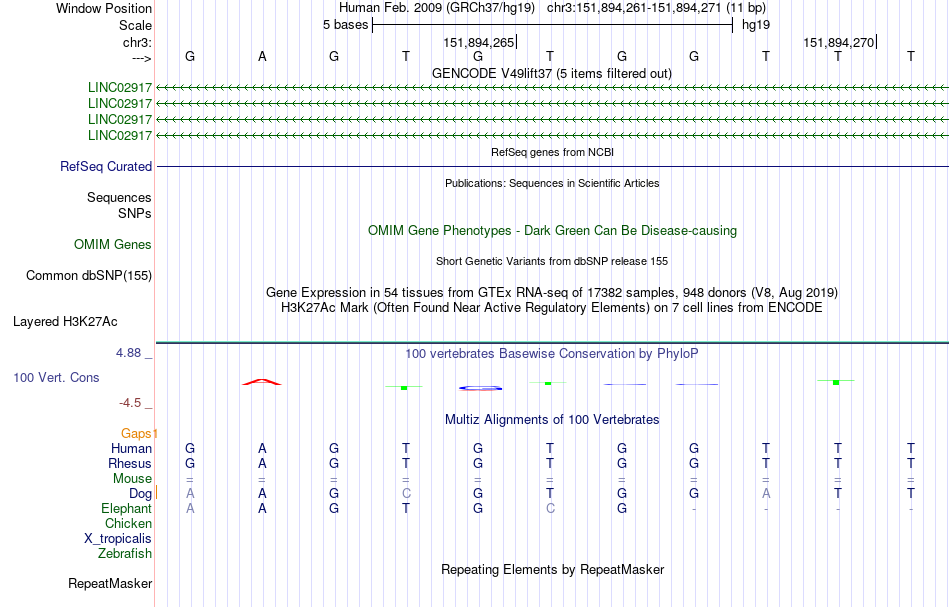Open the RefSeq Curated track label
This screenshot has width=950, height=607.
coord(106,167)
